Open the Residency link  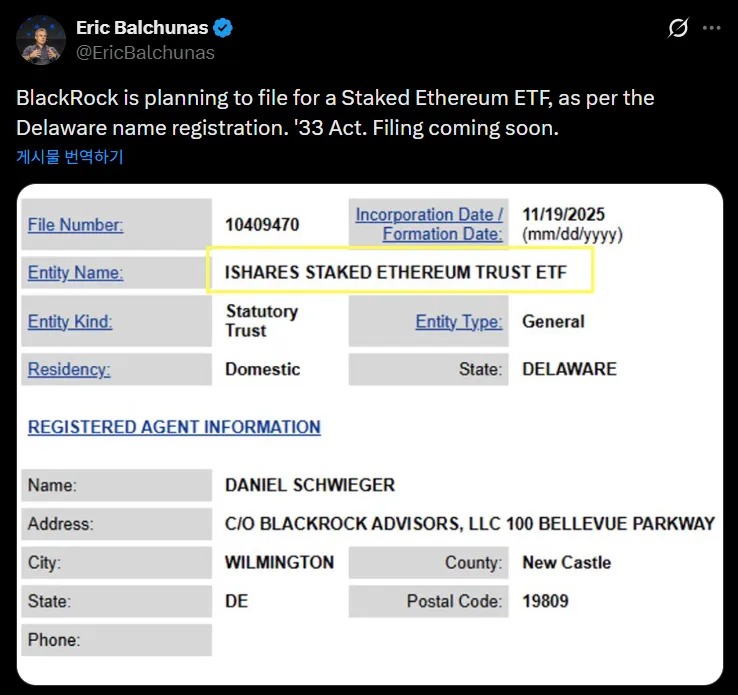coord(69,369)
